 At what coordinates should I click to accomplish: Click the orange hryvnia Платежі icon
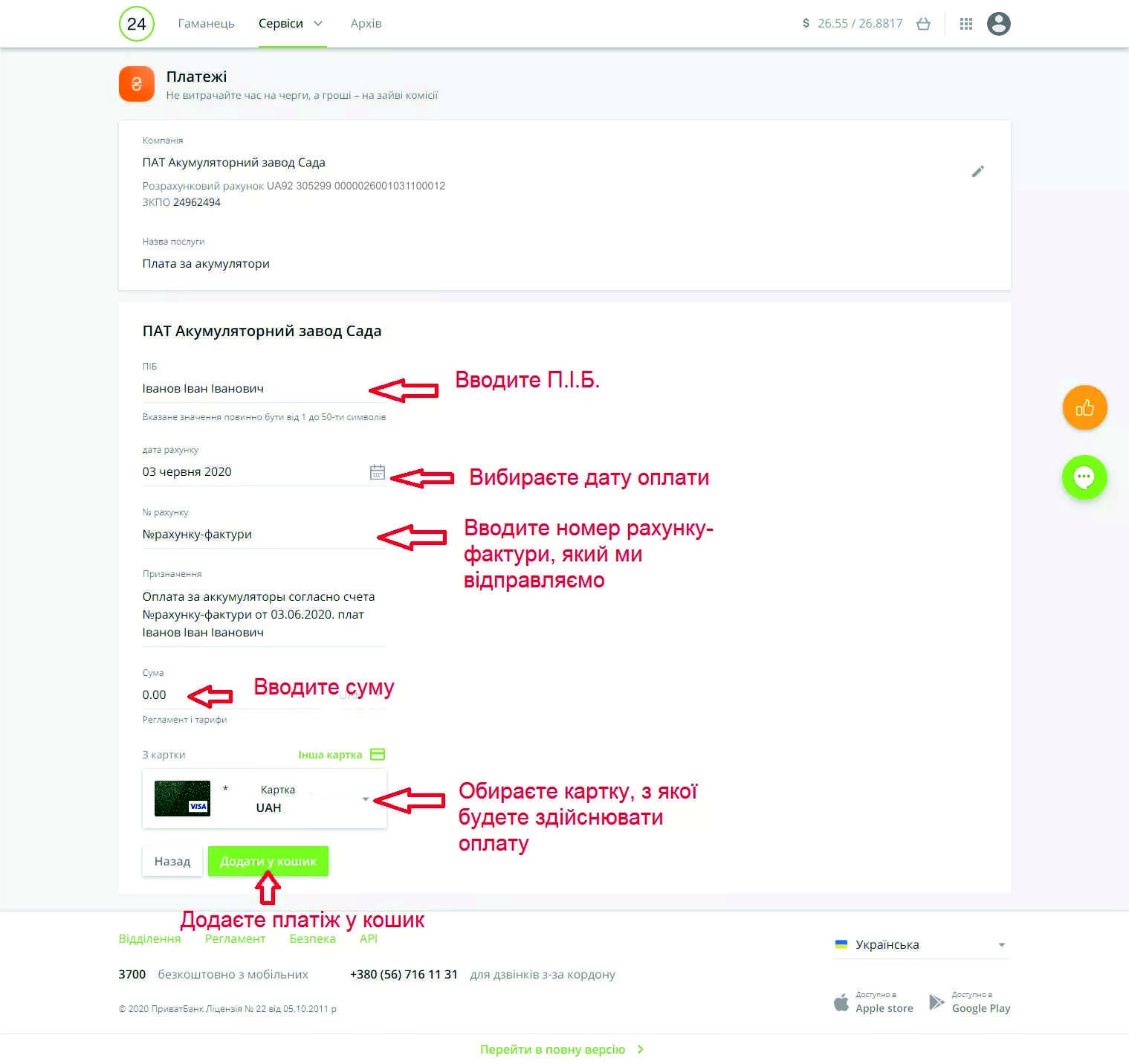click(137, 83)
